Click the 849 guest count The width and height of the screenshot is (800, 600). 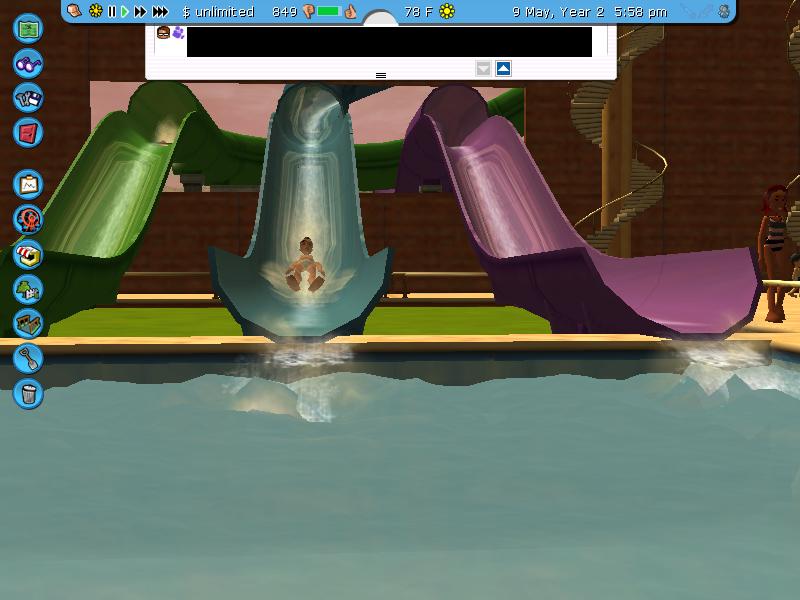pyautogui.click(x=285, y=12)
